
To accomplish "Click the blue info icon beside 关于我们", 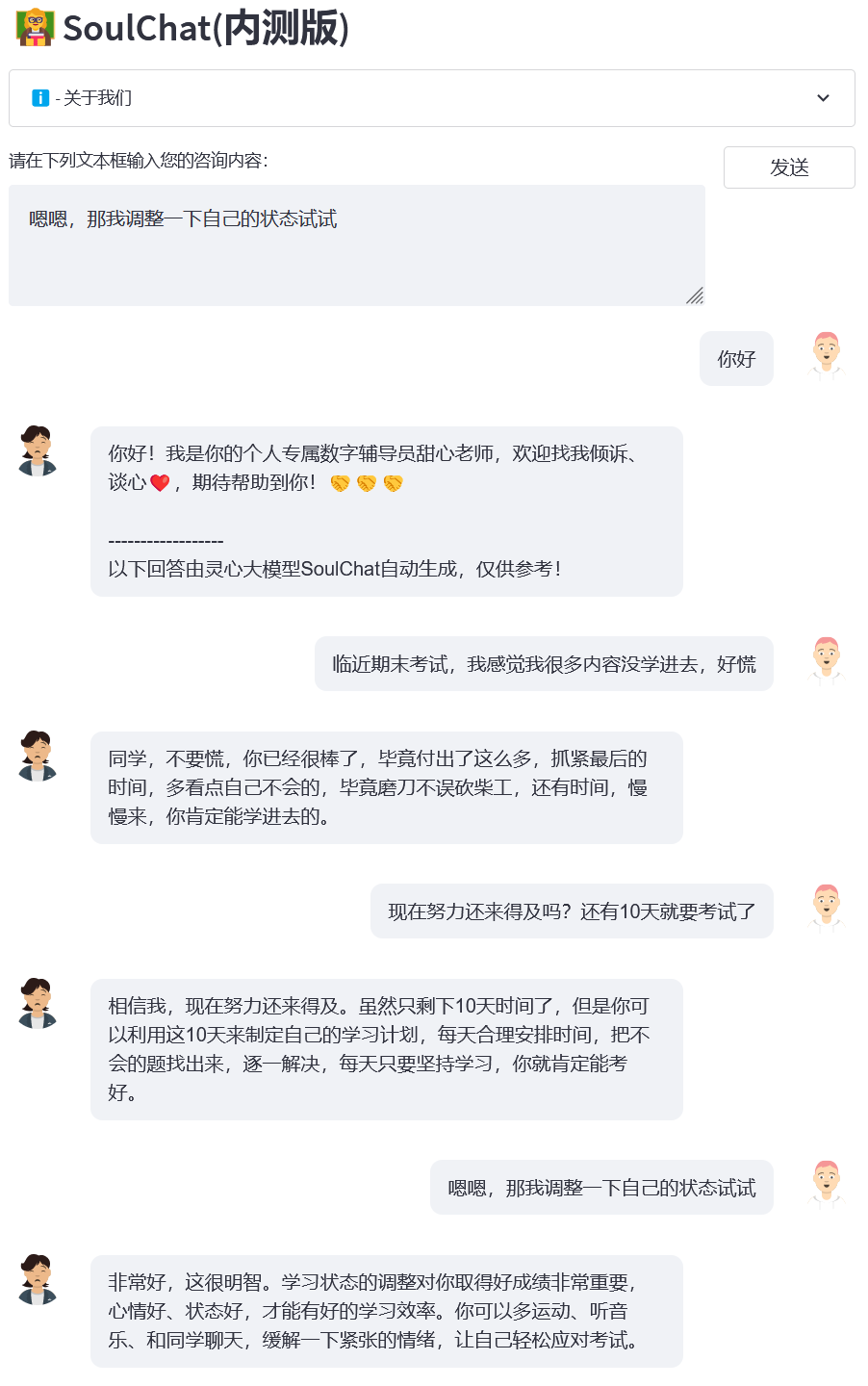I will [40, 98].
